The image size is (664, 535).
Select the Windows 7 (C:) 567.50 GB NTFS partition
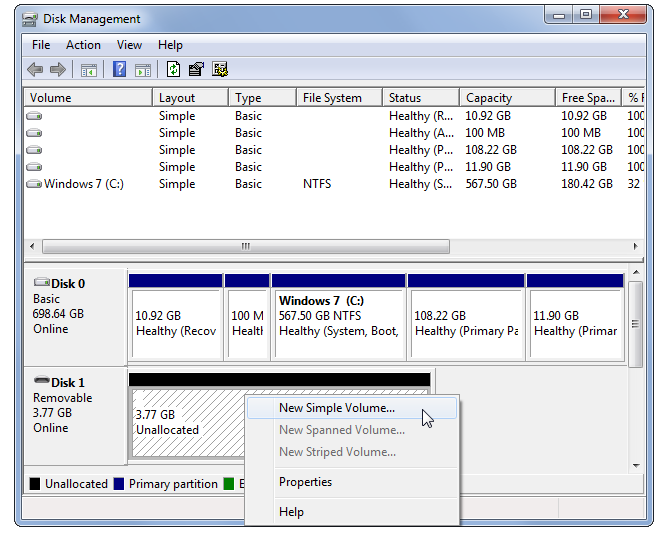coord(338,318)
